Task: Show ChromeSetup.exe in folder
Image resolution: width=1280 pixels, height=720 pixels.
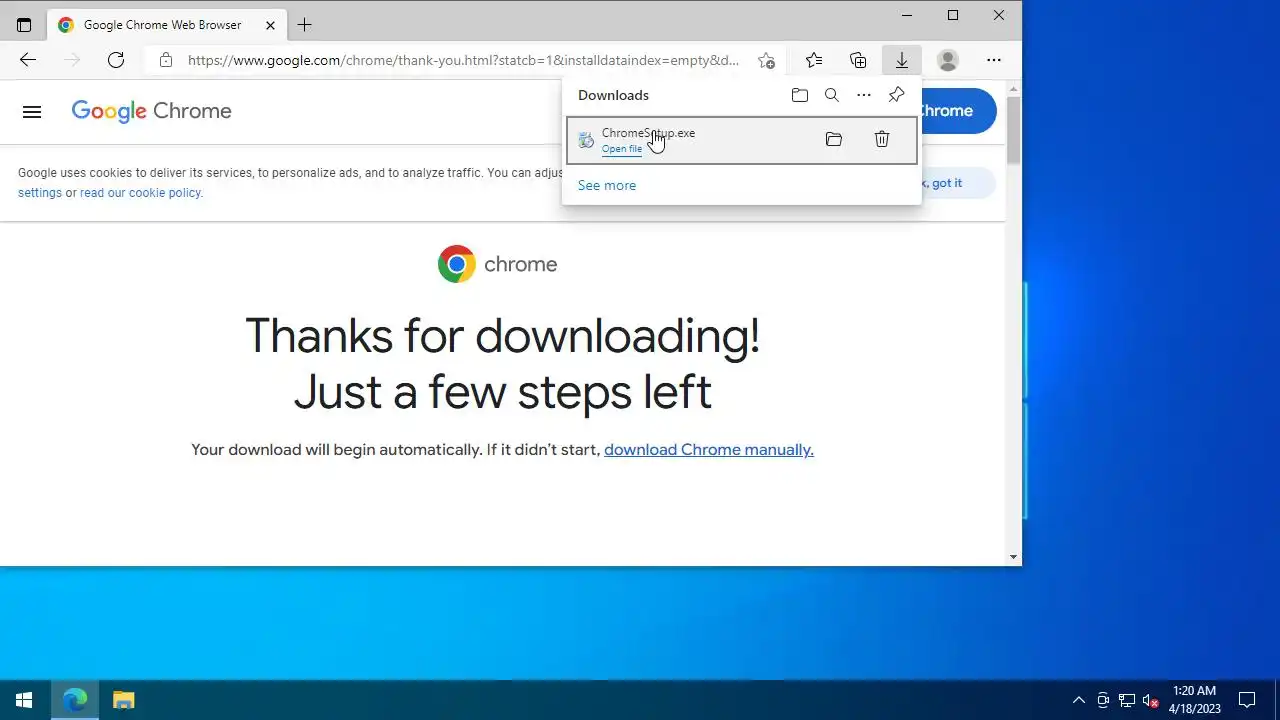Action: (834, 139)
